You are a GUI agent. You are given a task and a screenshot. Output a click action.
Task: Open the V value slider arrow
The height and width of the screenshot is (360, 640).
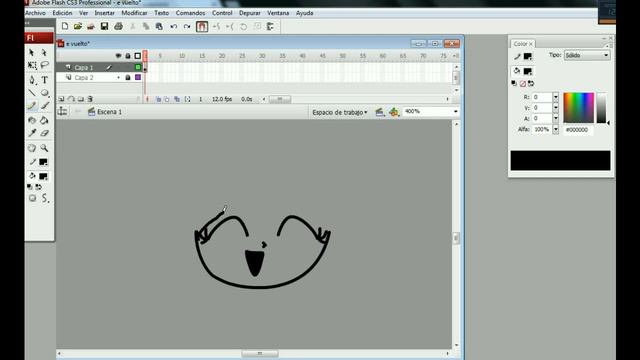(556, 108)
